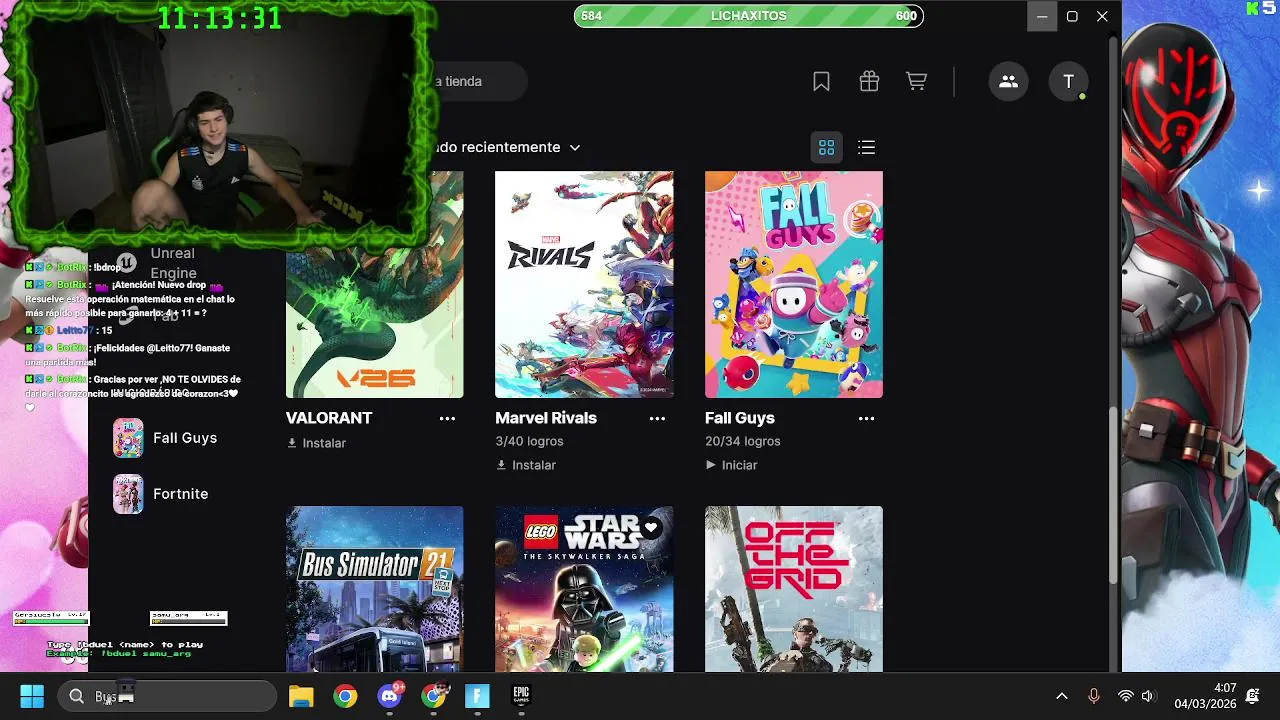The image size is (1280, 720).
Task: Toggle favorite heart on LEGO Star Wars
Action: click(x=651, y=528)
